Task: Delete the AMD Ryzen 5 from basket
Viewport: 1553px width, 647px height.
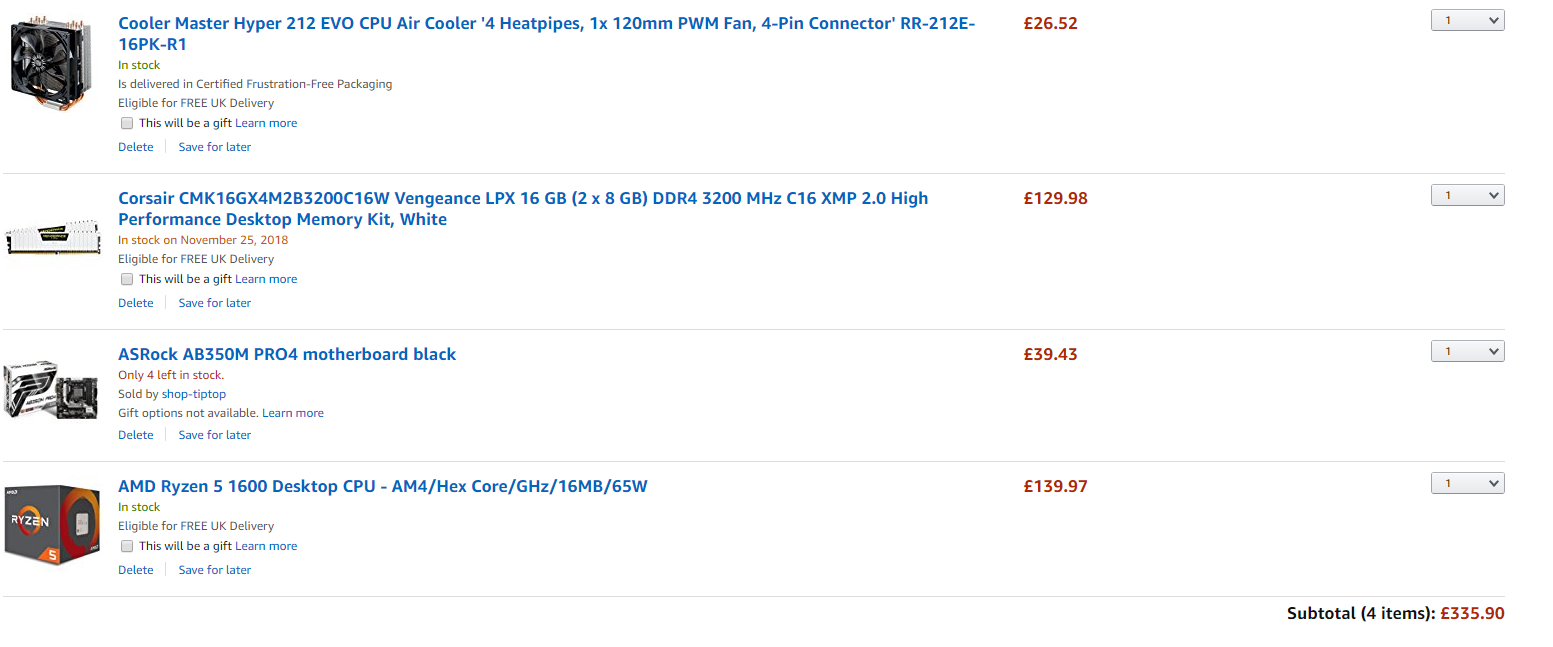Action: click(x=136, y=570)
